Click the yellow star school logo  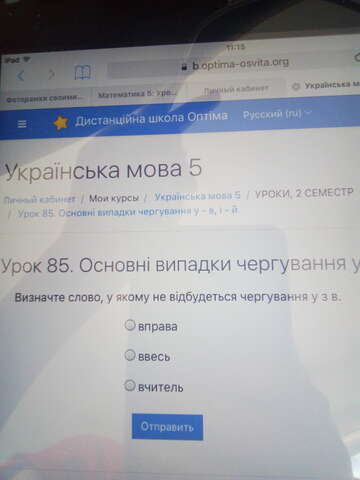[61, 123]
